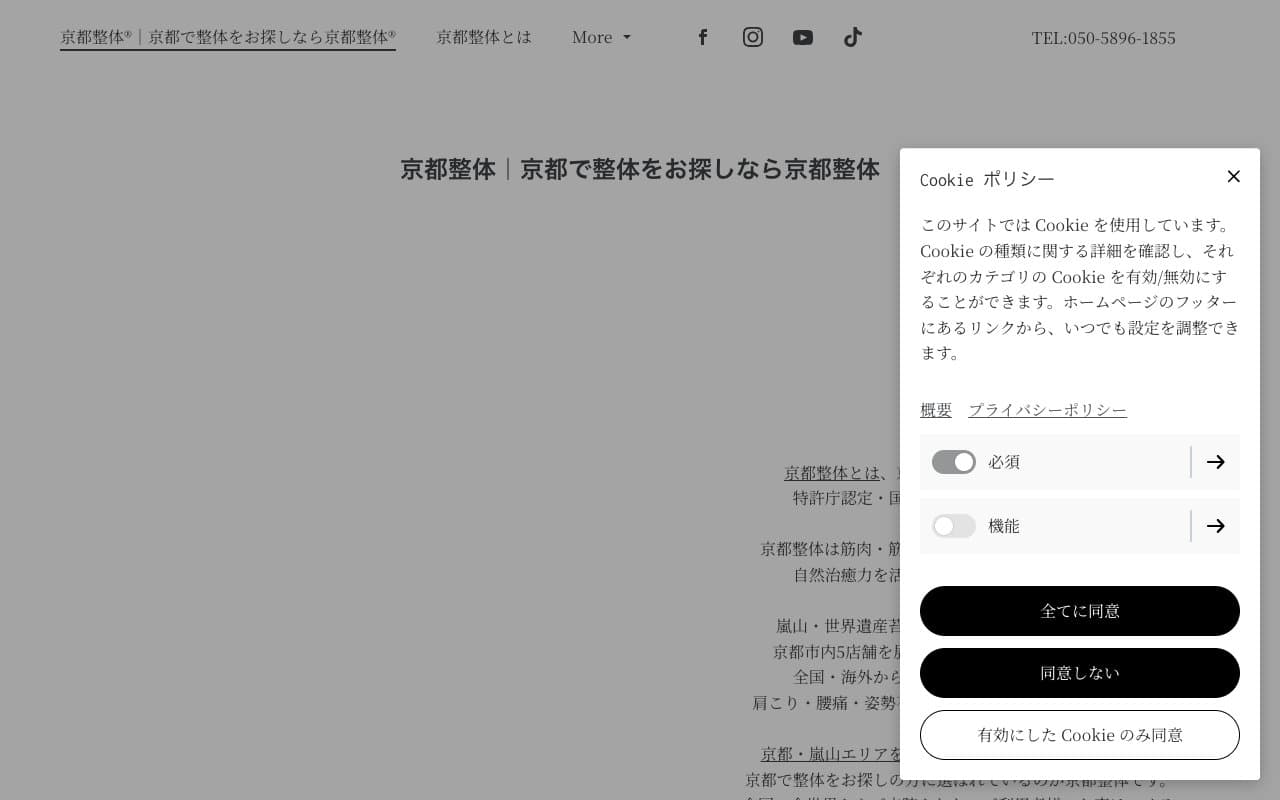Select 有効にした Cookie のみ同意
Image resolution: width=1280 pixels, height=800 pixels.
point(1080,734)
